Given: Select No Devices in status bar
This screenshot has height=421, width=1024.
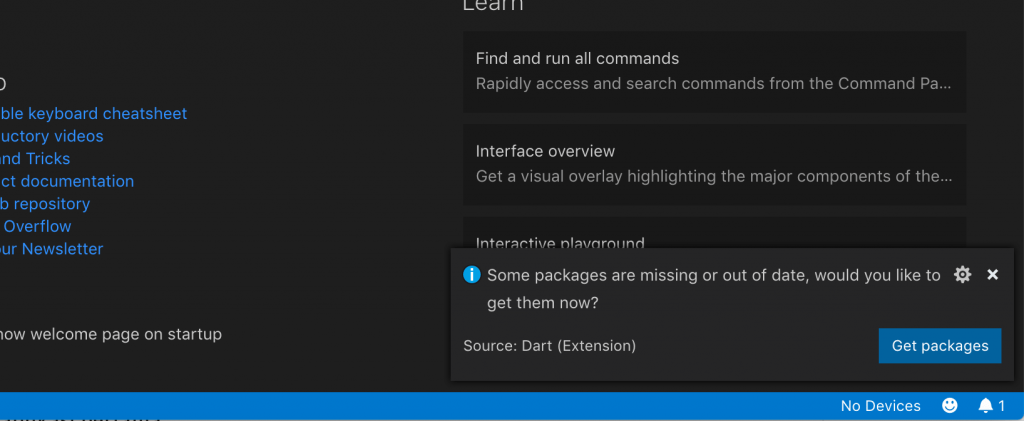Looking at the screenshot, I should pyautogui.click(x=880, y=405).
